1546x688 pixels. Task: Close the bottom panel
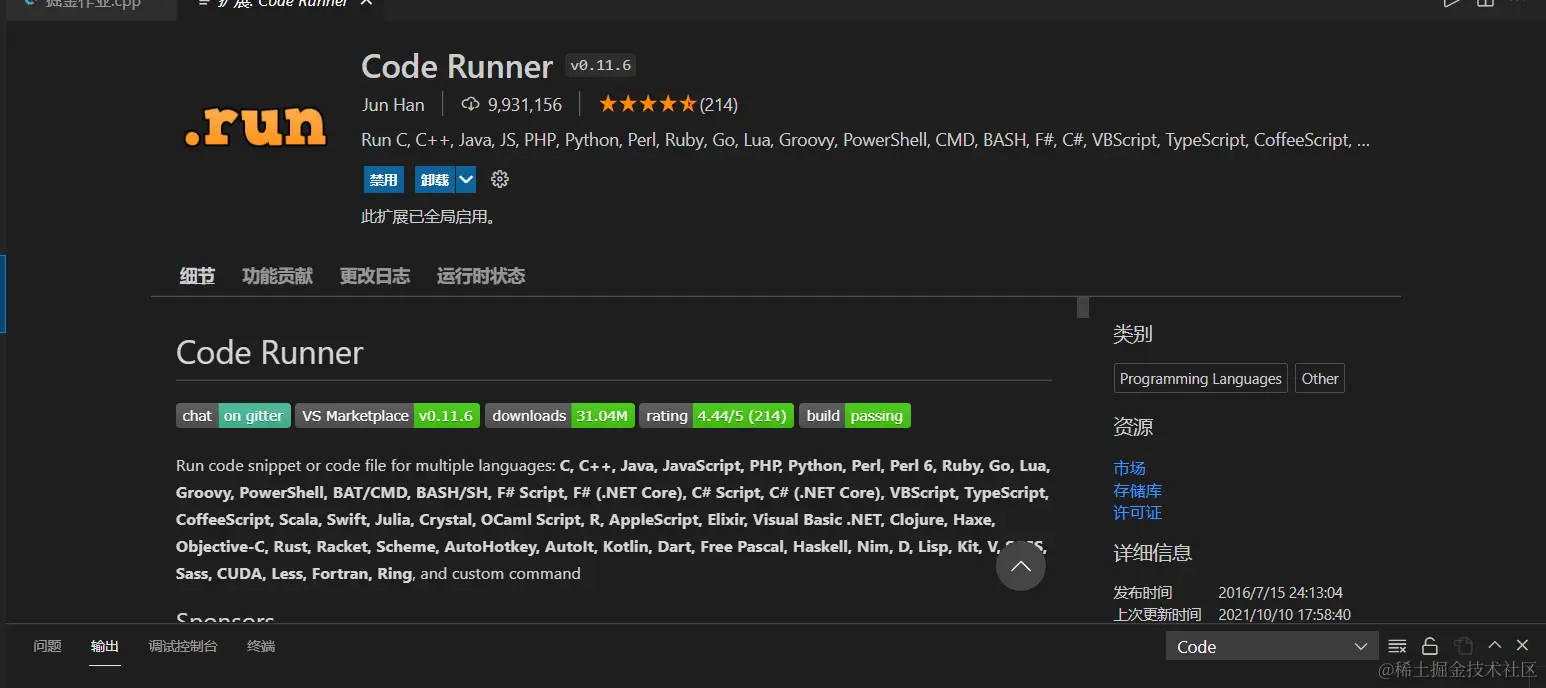(1522, 646)
